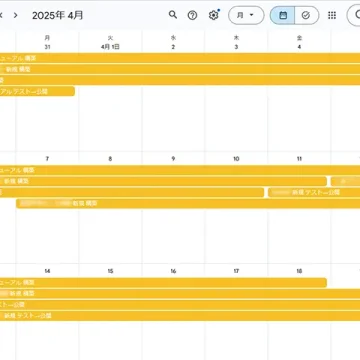Screen dimensions: 360x360
Task: Open the Google apps grid icon
Action: click(332, 15)
